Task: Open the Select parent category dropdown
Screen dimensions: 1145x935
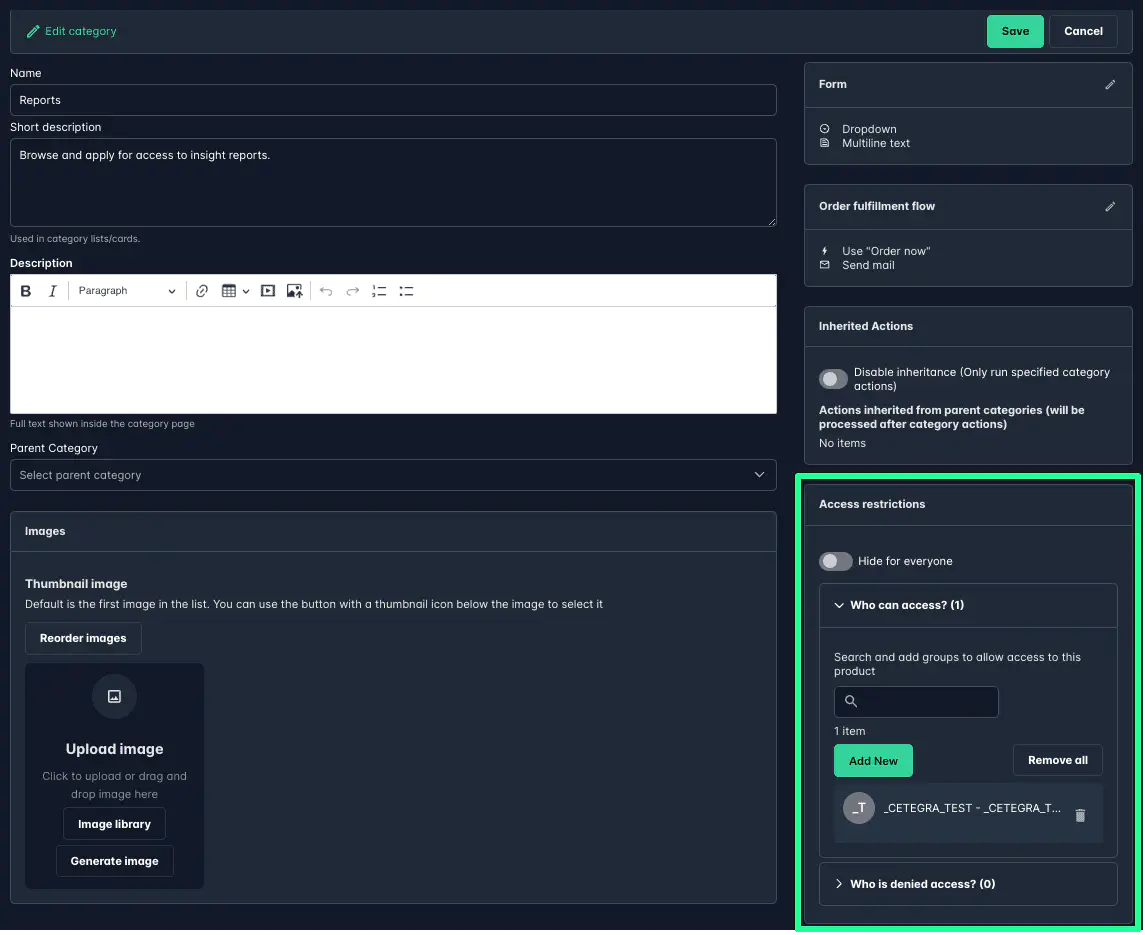Action: pyautogui.click(x=393, y=475)
